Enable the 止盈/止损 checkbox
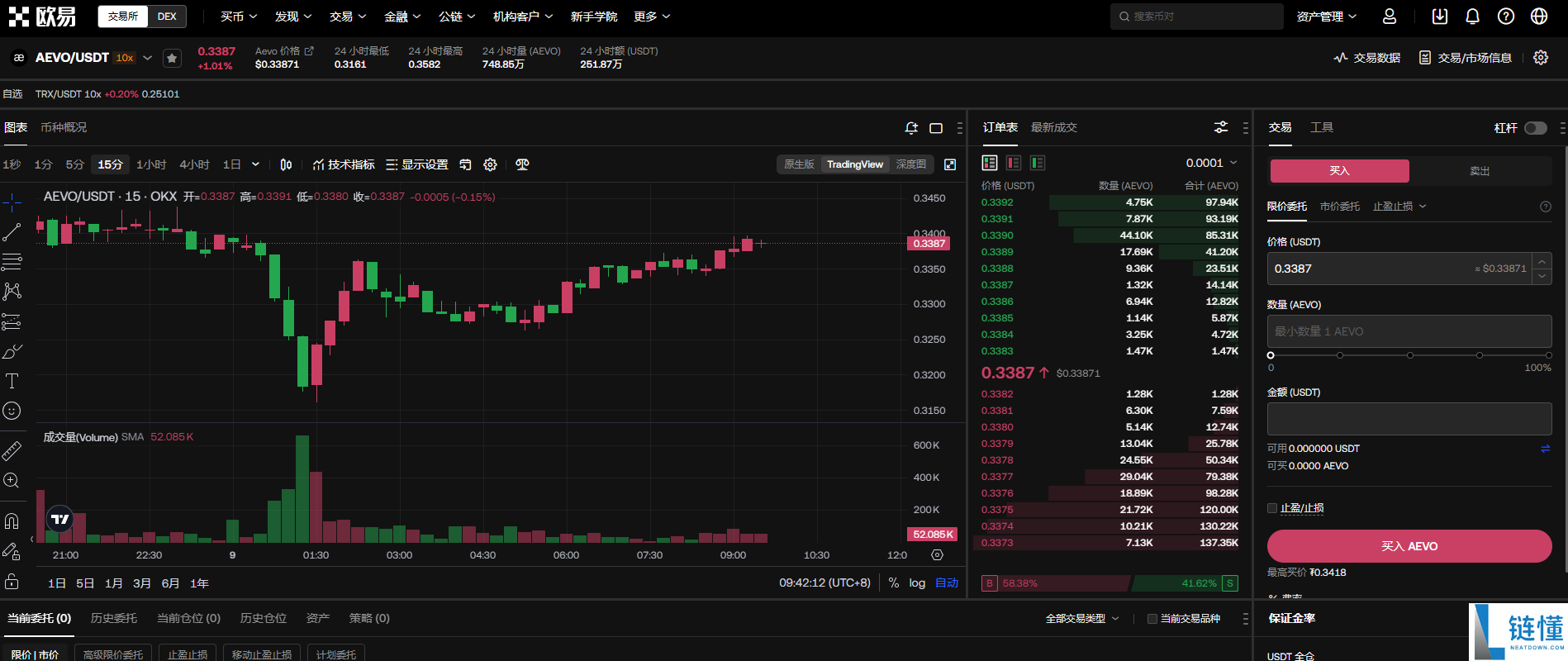Viewport: 1568px width, 661px height. (x=1272, y=508)
